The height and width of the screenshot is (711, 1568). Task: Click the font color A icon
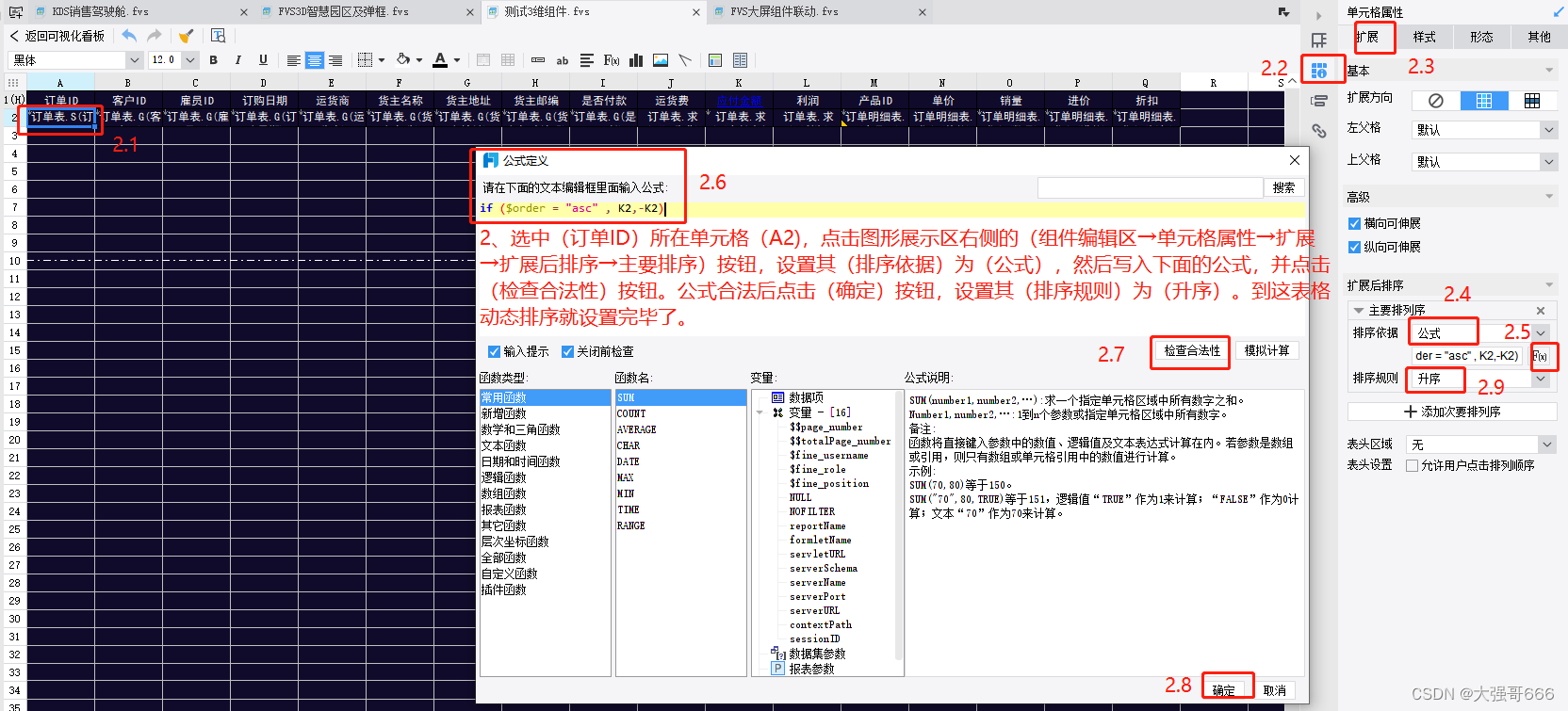(440, 60)
